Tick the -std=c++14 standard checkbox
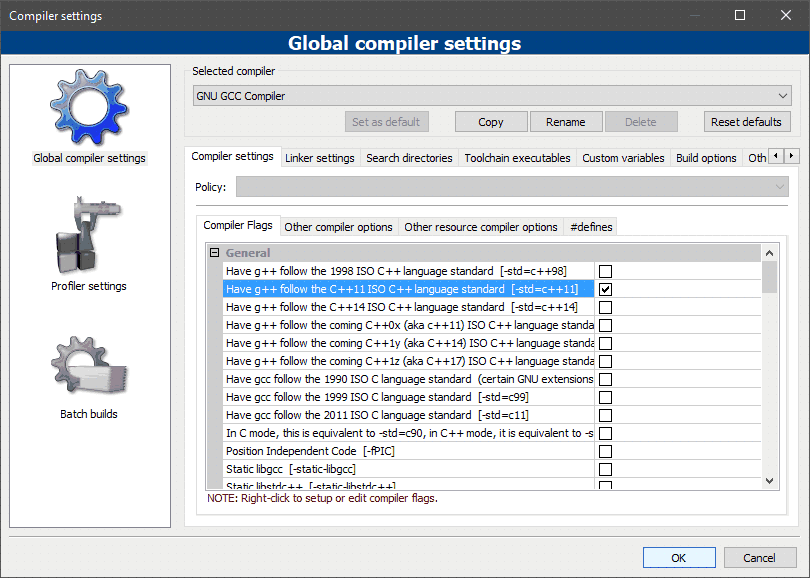The width and height of the screenshot is (810, 578). click(605, 307)
